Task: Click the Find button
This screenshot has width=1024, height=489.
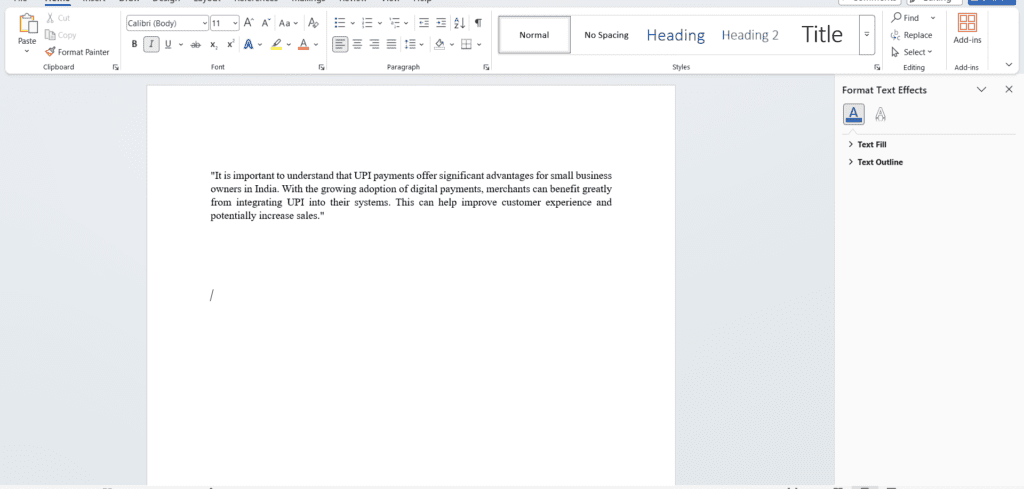Action: 906,18
